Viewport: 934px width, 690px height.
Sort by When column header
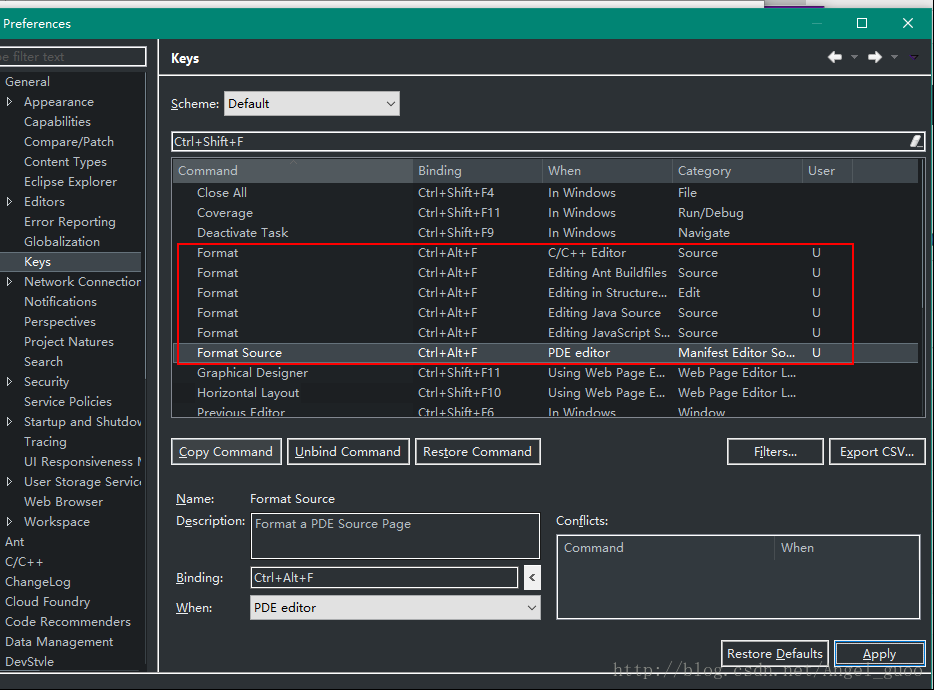pos(607,171)
